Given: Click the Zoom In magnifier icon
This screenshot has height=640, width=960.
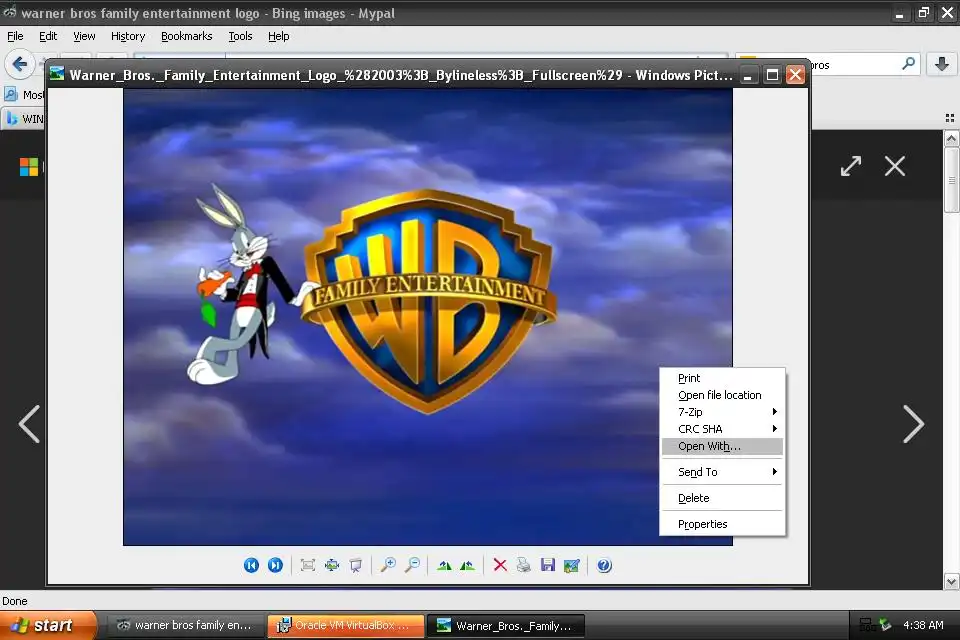Looking at the screenshot, I should tap(388, 565).
